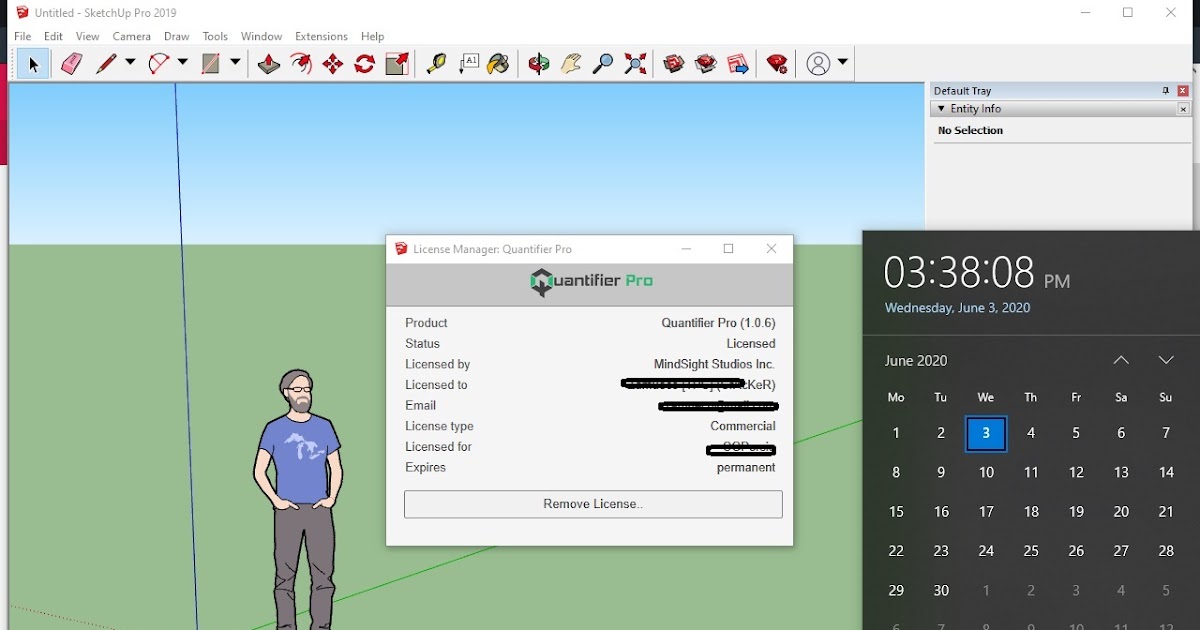
Task: Close the License Manager dialog
Action: point(771,249)
